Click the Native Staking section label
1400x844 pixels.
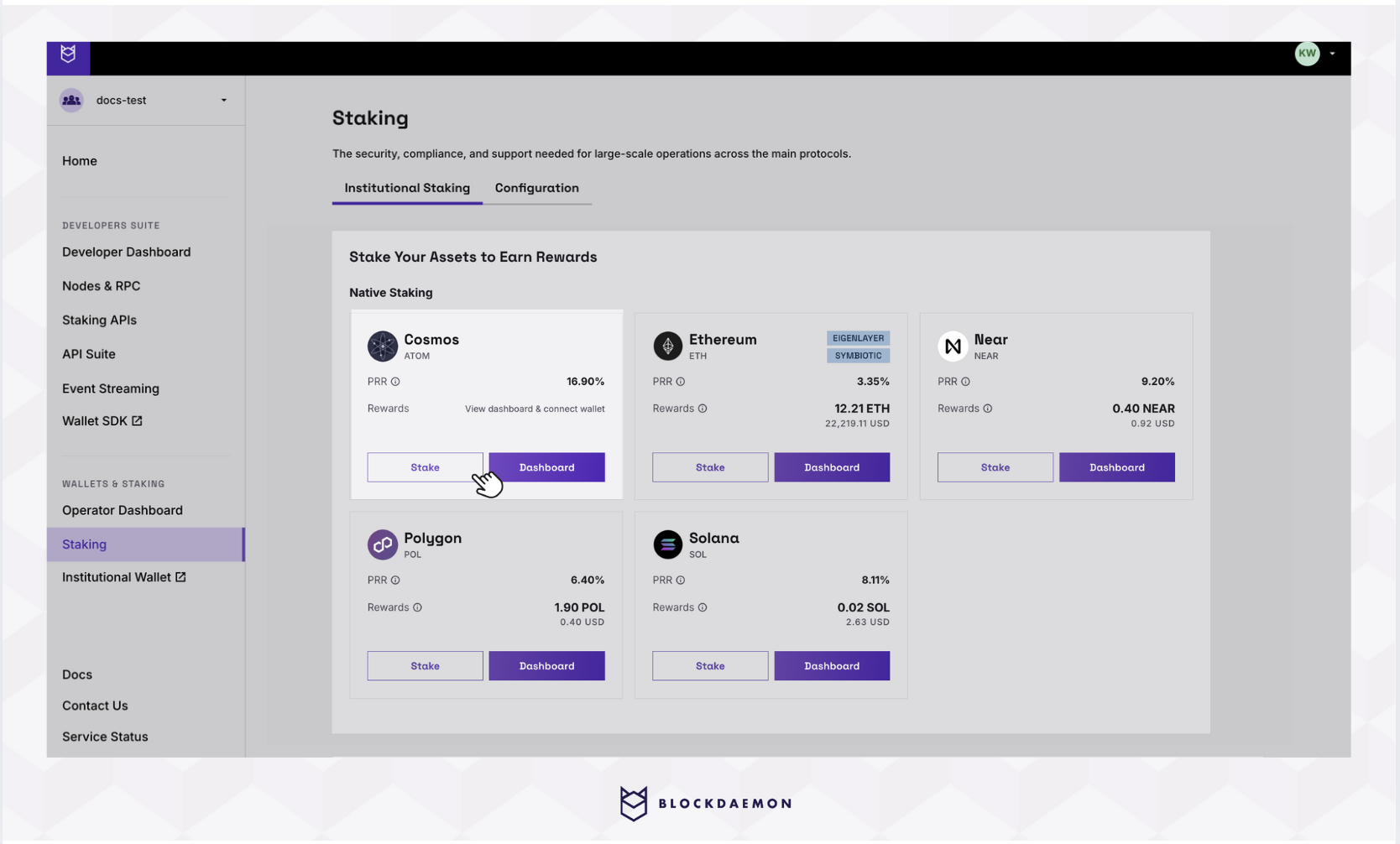pyautogui.click(x=391, y=293)
